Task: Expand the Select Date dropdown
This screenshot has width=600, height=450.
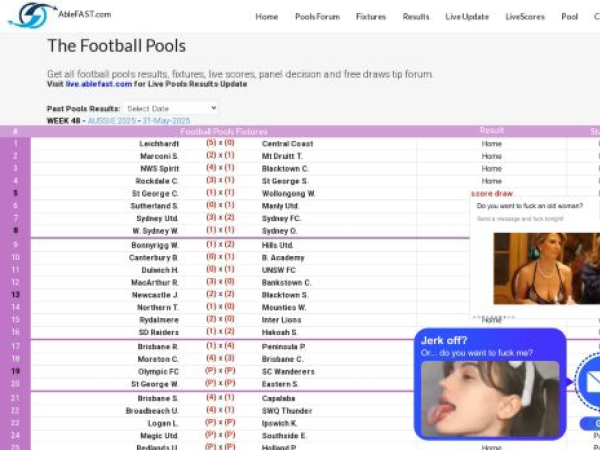Action: coord(171,108)
